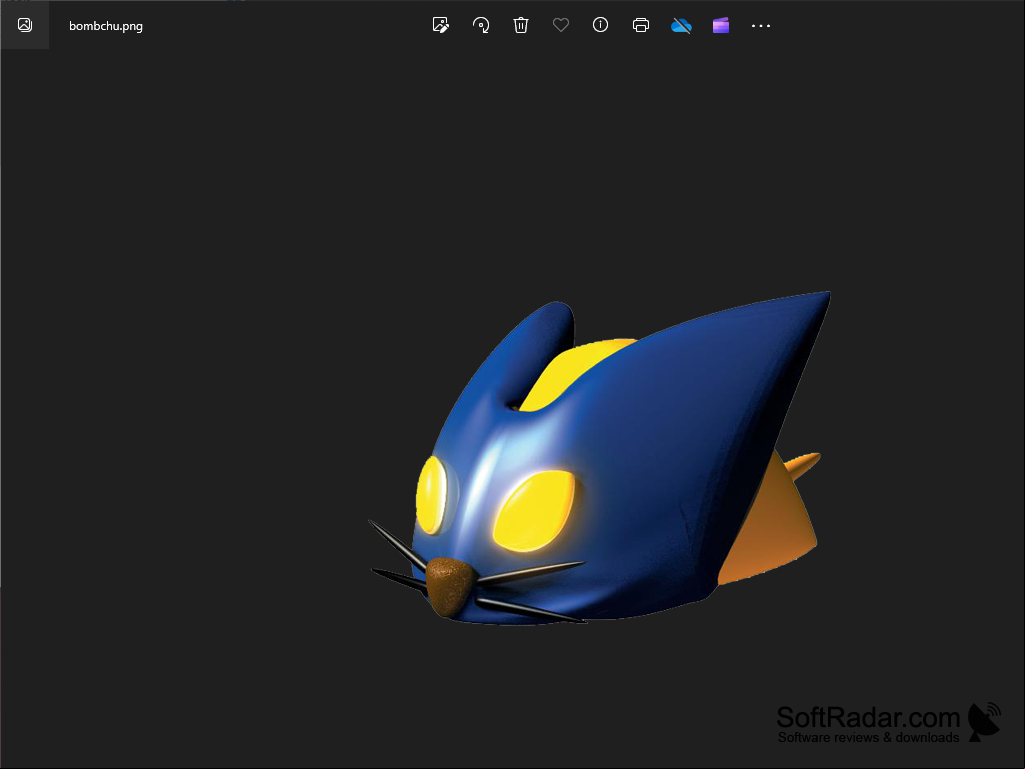1025x769 pixels.
Task: Open the Clipchamp video editor icon
Action: (x=721, y=26)
